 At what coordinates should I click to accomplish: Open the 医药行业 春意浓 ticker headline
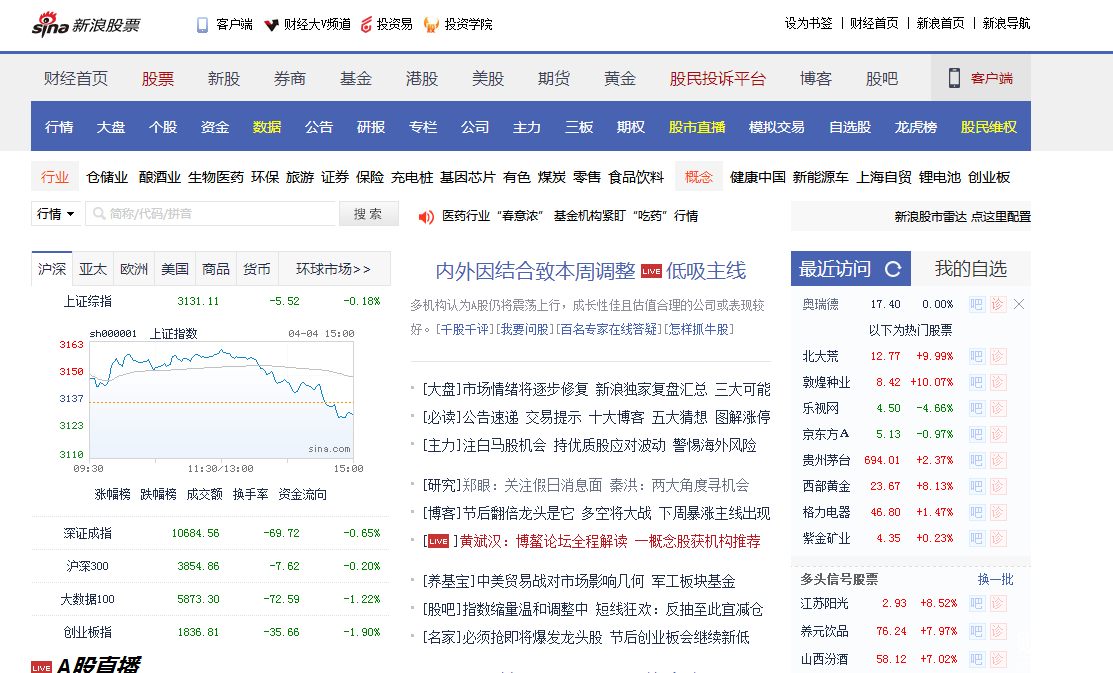click(x=570, y=216)
